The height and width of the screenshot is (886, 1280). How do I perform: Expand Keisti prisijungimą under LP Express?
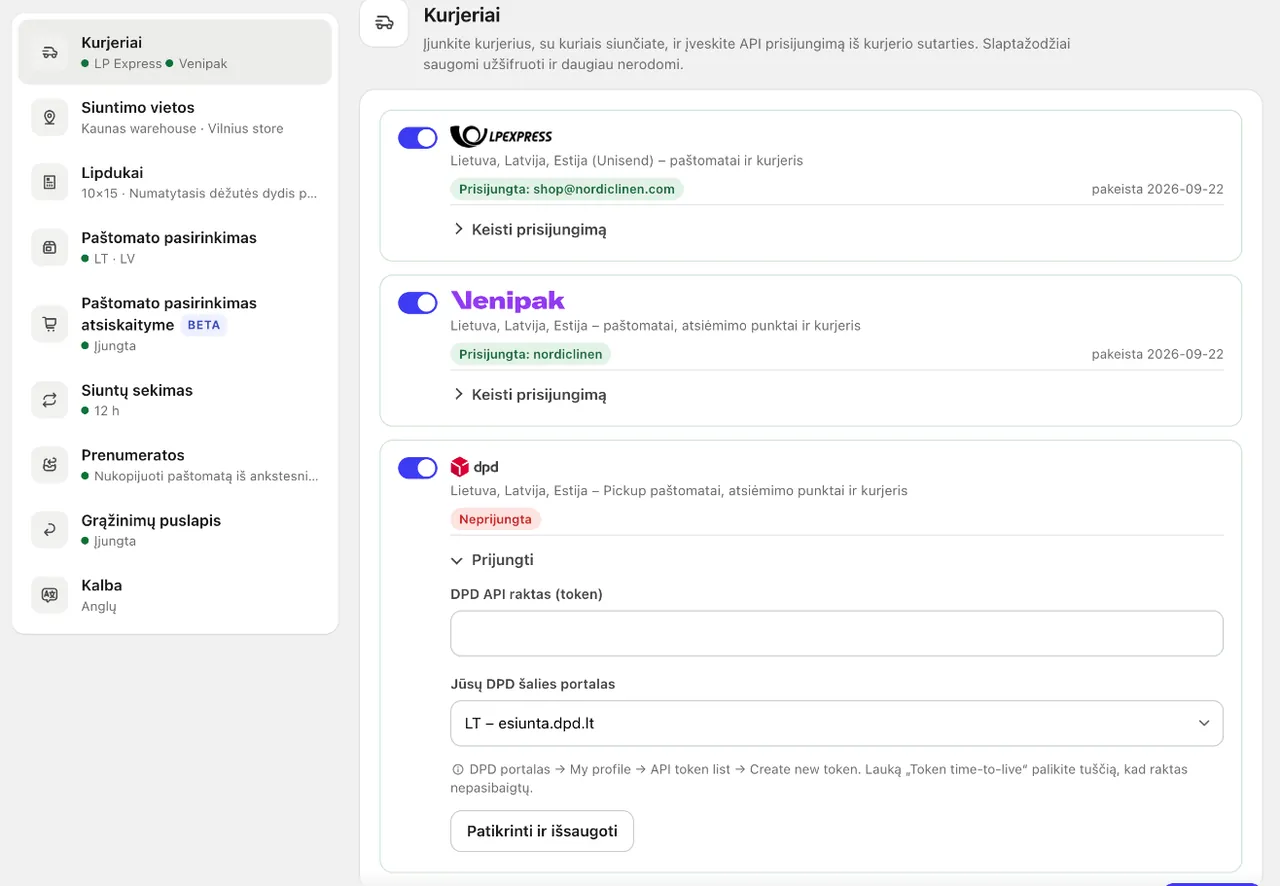click(x=530, y=229)
